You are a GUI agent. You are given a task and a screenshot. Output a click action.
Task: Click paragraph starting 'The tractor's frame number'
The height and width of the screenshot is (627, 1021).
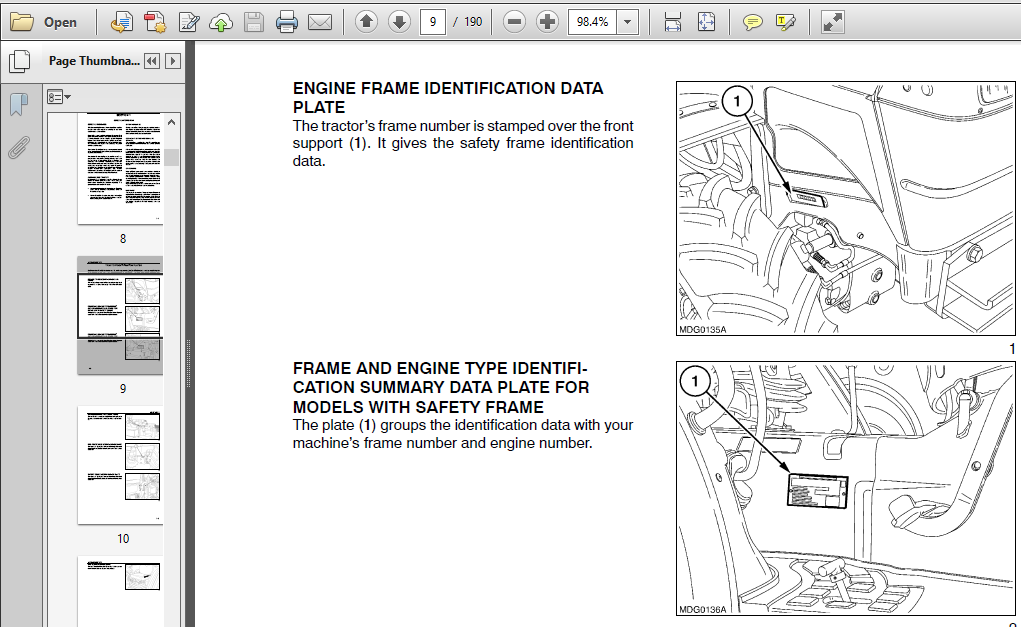[463, 143]
